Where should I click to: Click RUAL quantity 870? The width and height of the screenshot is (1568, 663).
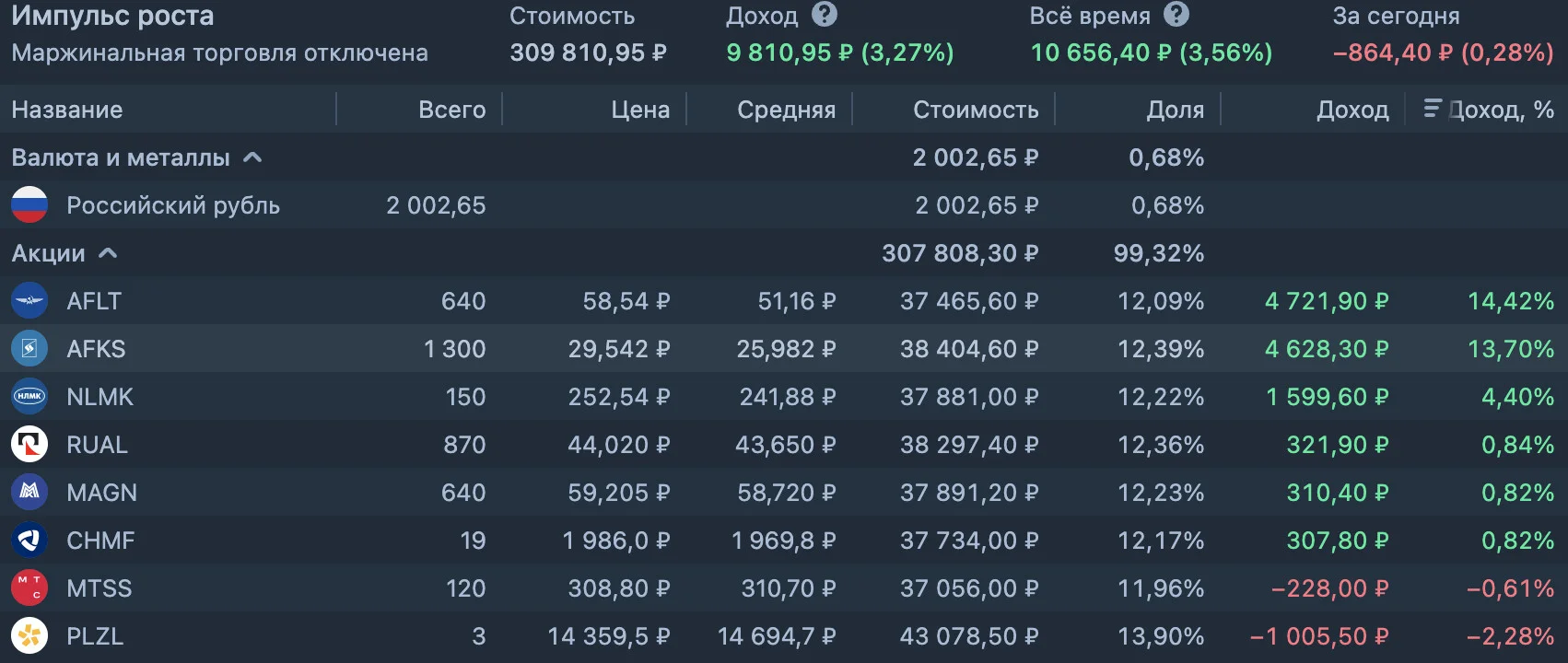[x=464, y=445]
